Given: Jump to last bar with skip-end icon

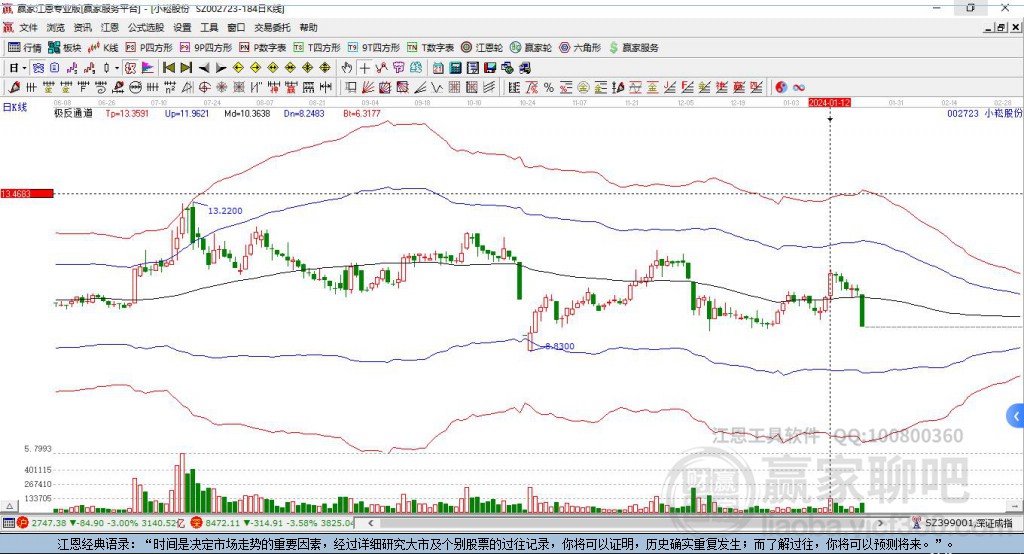Looking at the screenshot, I should 186,68.
